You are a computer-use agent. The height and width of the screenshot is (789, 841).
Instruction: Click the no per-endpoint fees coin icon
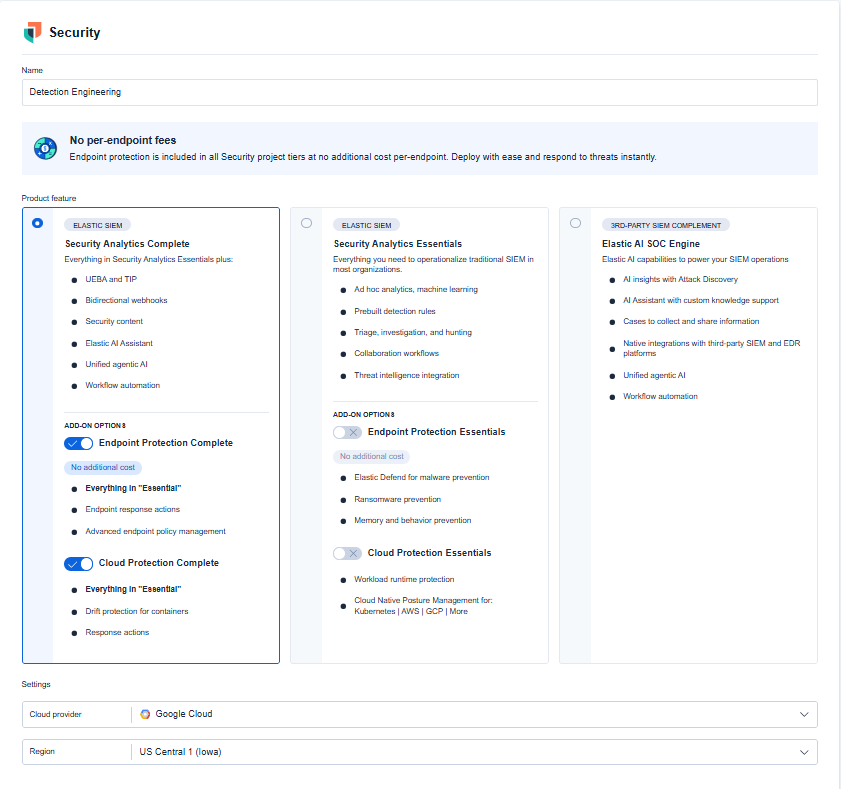(x=46, y=148)
